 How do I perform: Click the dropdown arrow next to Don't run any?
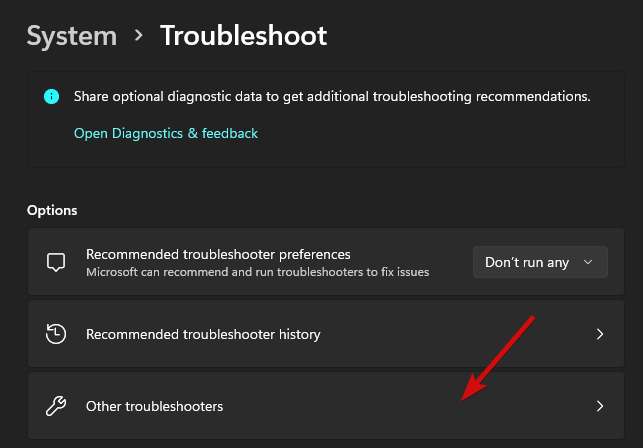588,262
